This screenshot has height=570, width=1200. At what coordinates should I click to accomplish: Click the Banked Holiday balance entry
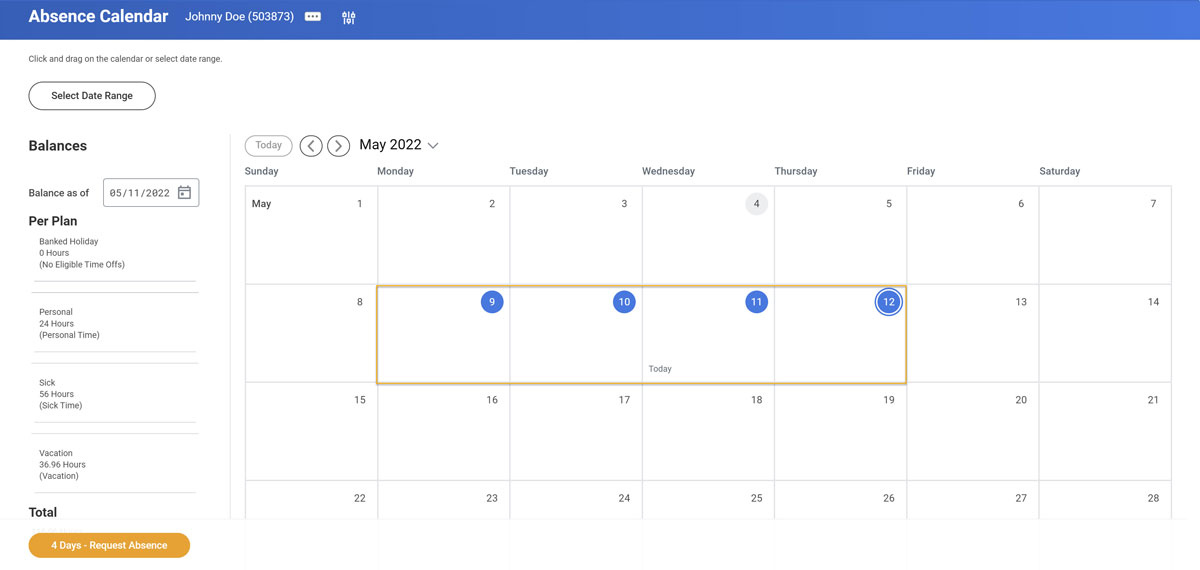(82, 253)
